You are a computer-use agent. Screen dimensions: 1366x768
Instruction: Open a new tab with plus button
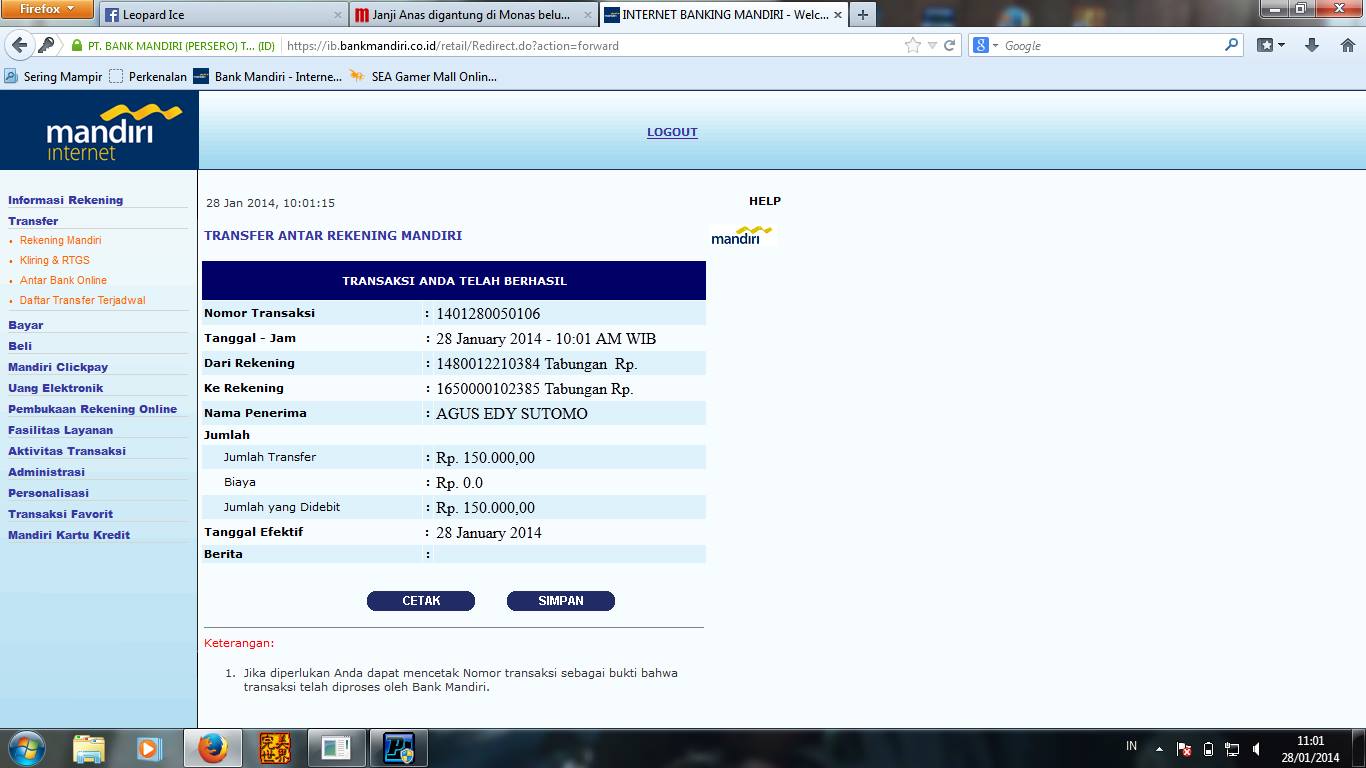click(862, 15)
